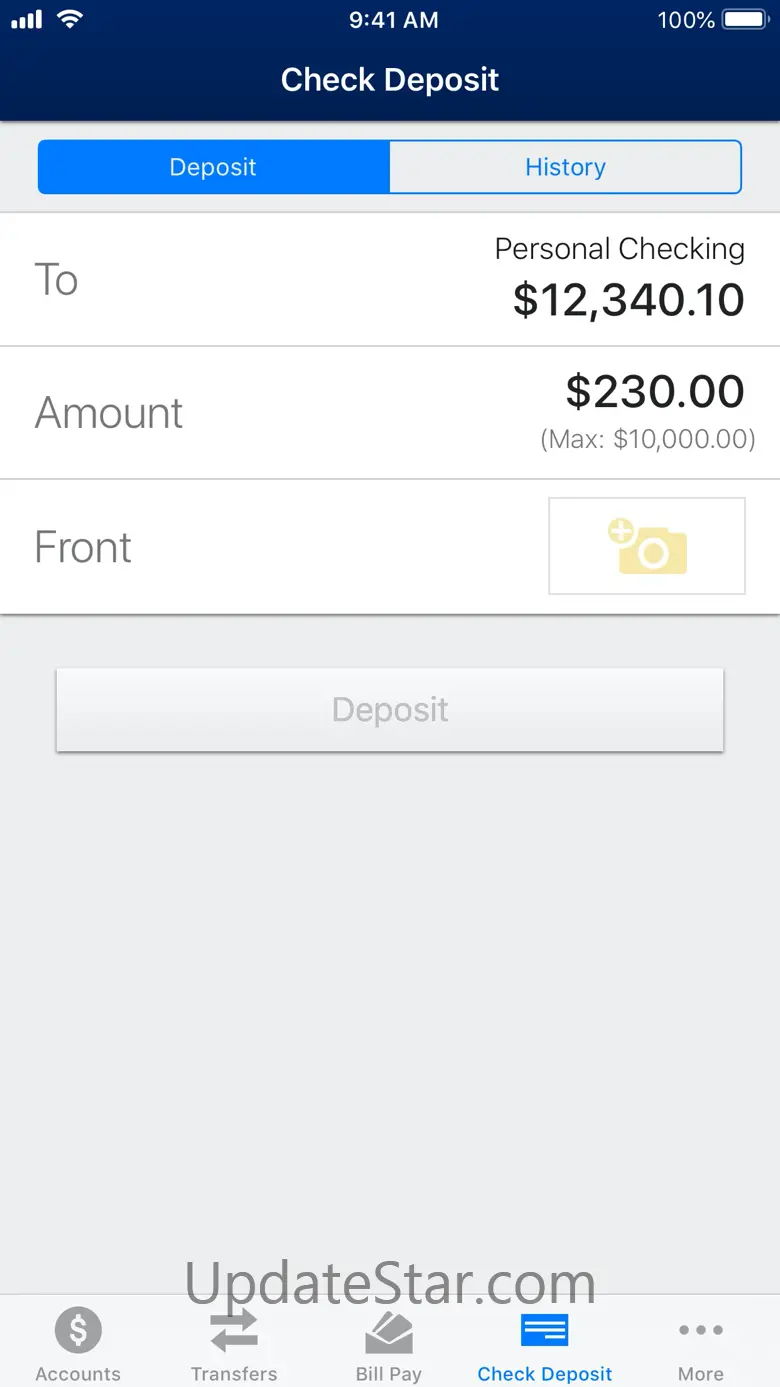Screen dimensions: 780x1387
Task: Tap Check Deposit icon in tab bar
Action: point(545,1331)
